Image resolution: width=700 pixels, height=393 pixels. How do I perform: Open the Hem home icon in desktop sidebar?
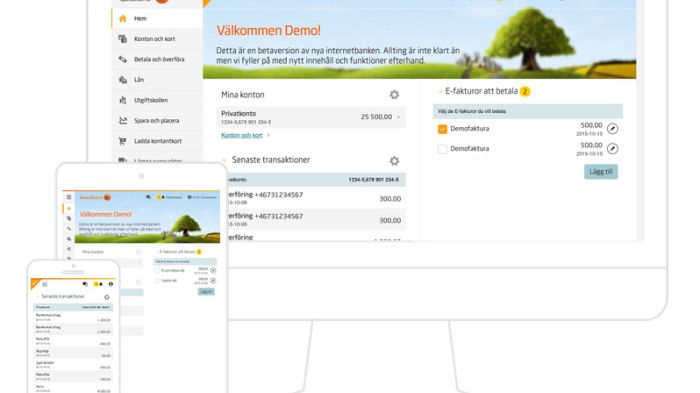click(x=123, y=18)
